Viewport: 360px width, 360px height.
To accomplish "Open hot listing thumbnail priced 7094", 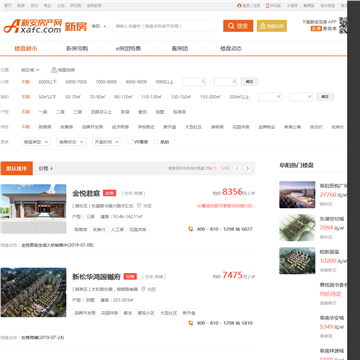I will coord(297,228).
